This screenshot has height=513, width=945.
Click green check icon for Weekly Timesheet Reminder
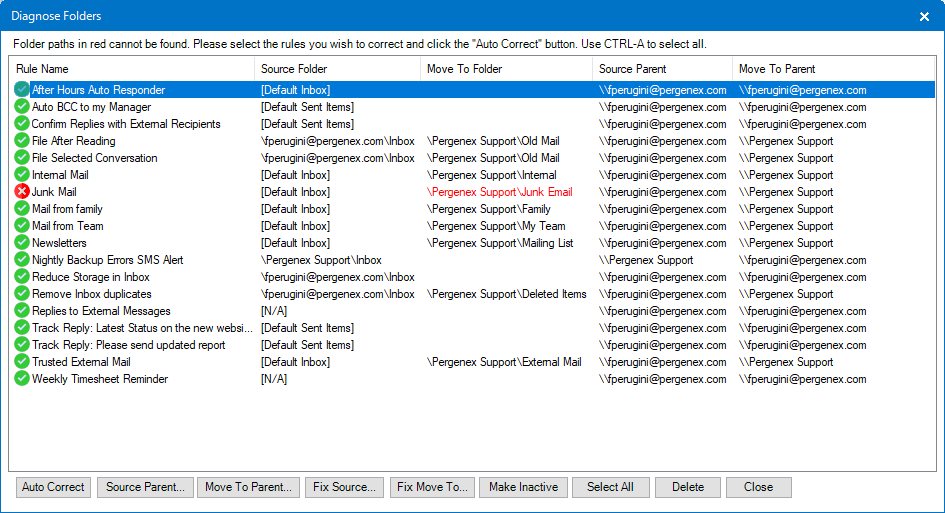point(22,379)
